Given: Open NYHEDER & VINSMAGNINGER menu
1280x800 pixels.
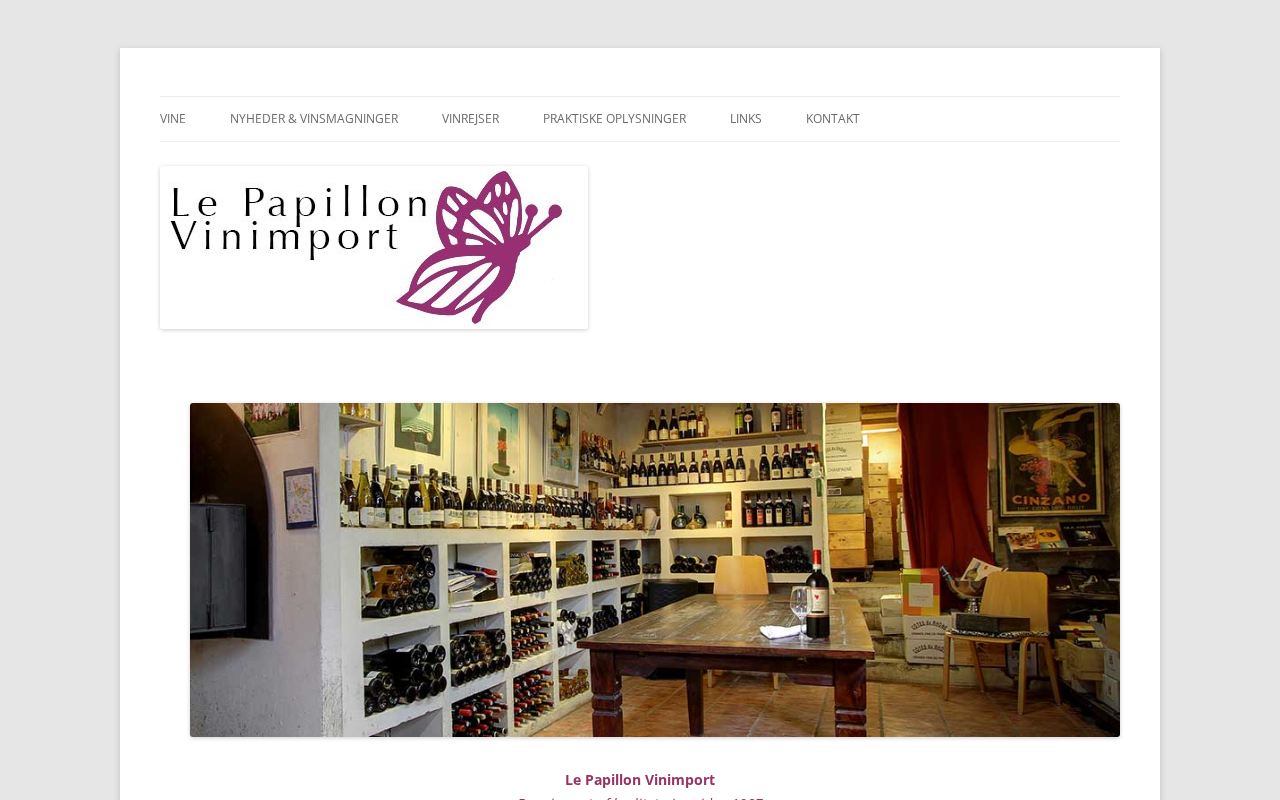Looking at the screenshot, I should (314, 119).
